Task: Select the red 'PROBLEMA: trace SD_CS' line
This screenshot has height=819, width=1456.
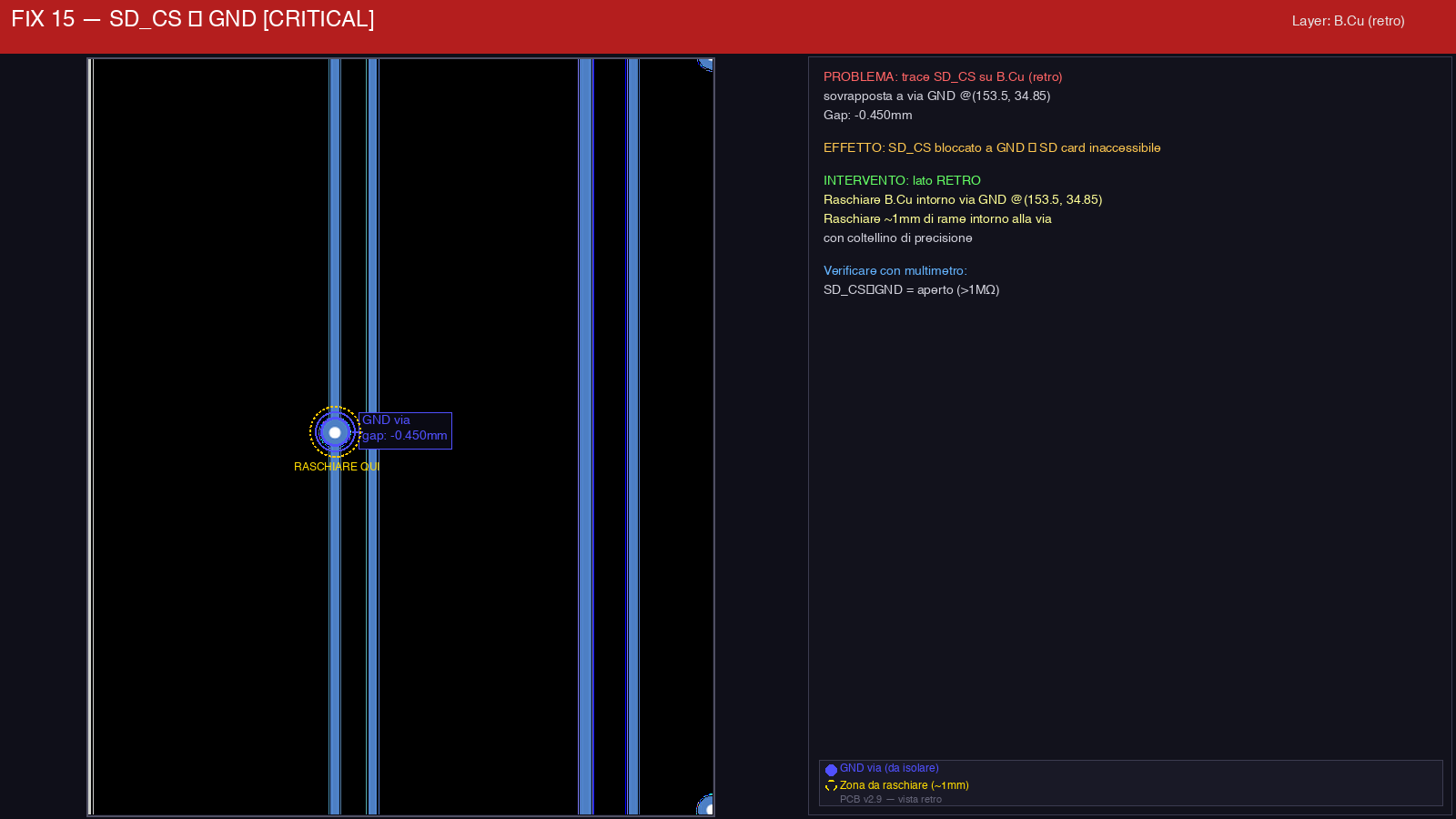Action: click(x=943, y=77)
